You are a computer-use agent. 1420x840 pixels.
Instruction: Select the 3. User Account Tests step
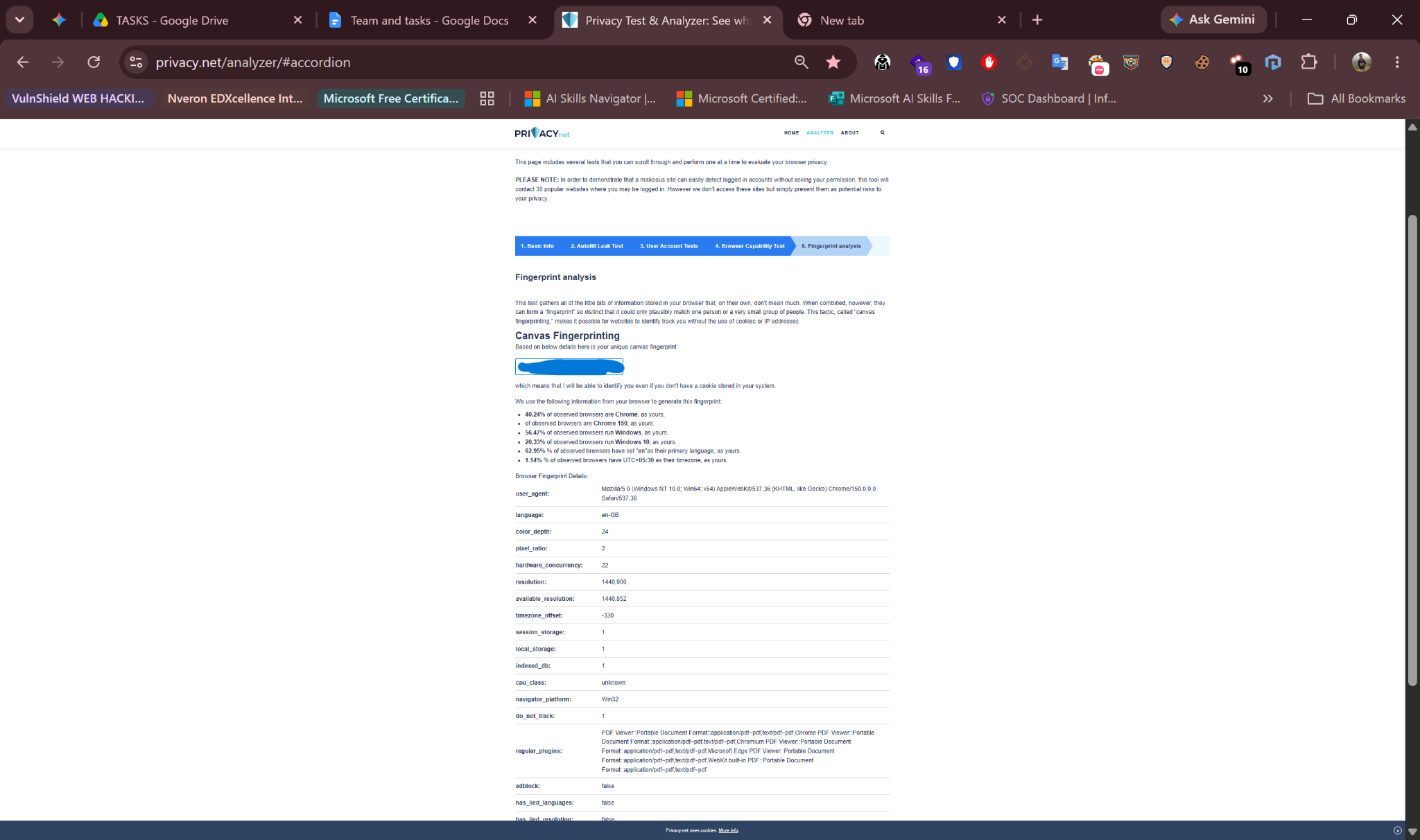tap(669, 246)
